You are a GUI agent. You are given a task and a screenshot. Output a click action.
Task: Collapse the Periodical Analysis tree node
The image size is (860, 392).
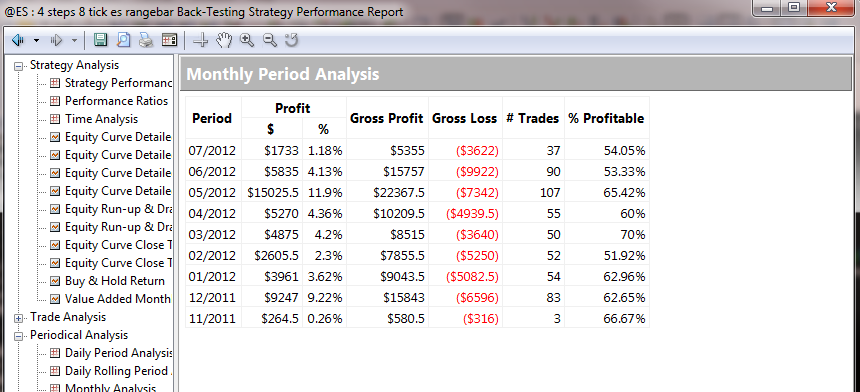click(19, 336)
